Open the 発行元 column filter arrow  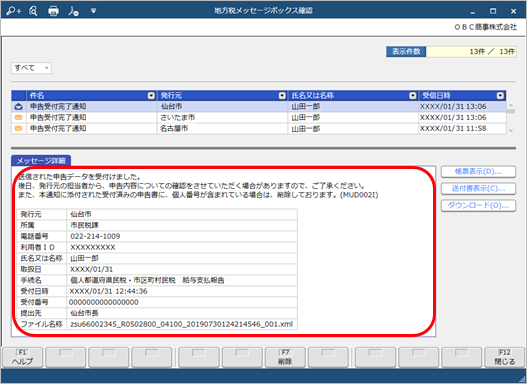[282, 96]
